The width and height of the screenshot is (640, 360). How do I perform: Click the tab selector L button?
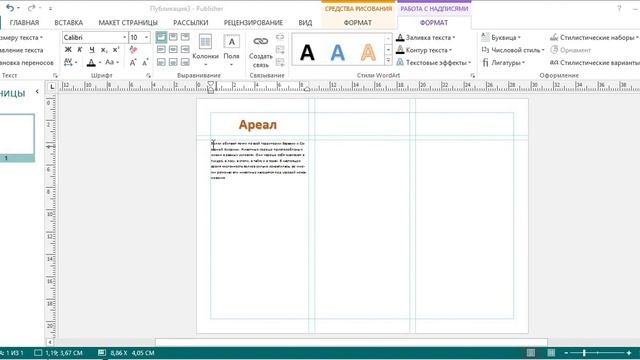[x=51, y=87]
